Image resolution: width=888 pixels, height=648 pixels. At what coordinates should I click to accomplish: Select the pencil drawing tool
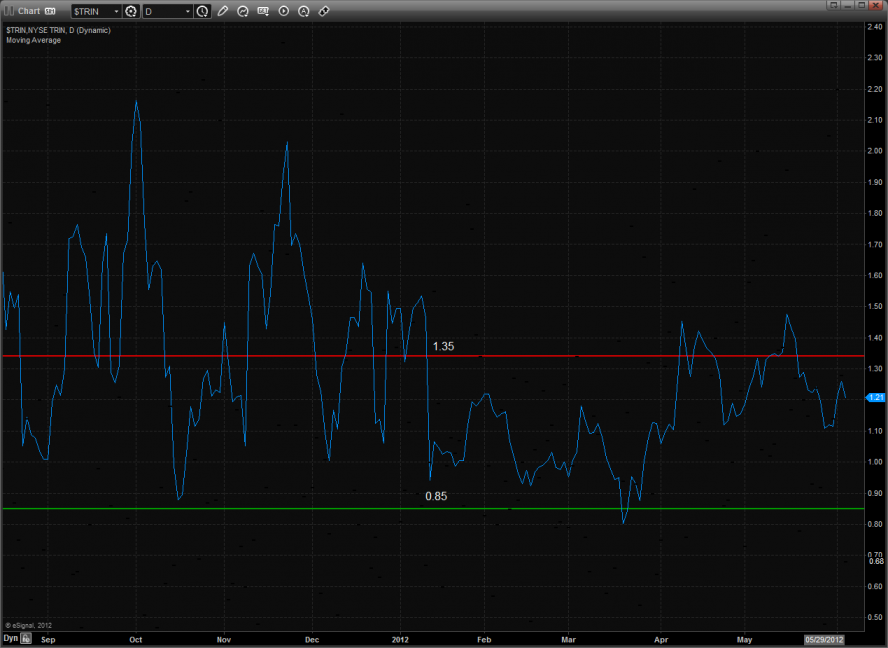(x=222, y=11)
